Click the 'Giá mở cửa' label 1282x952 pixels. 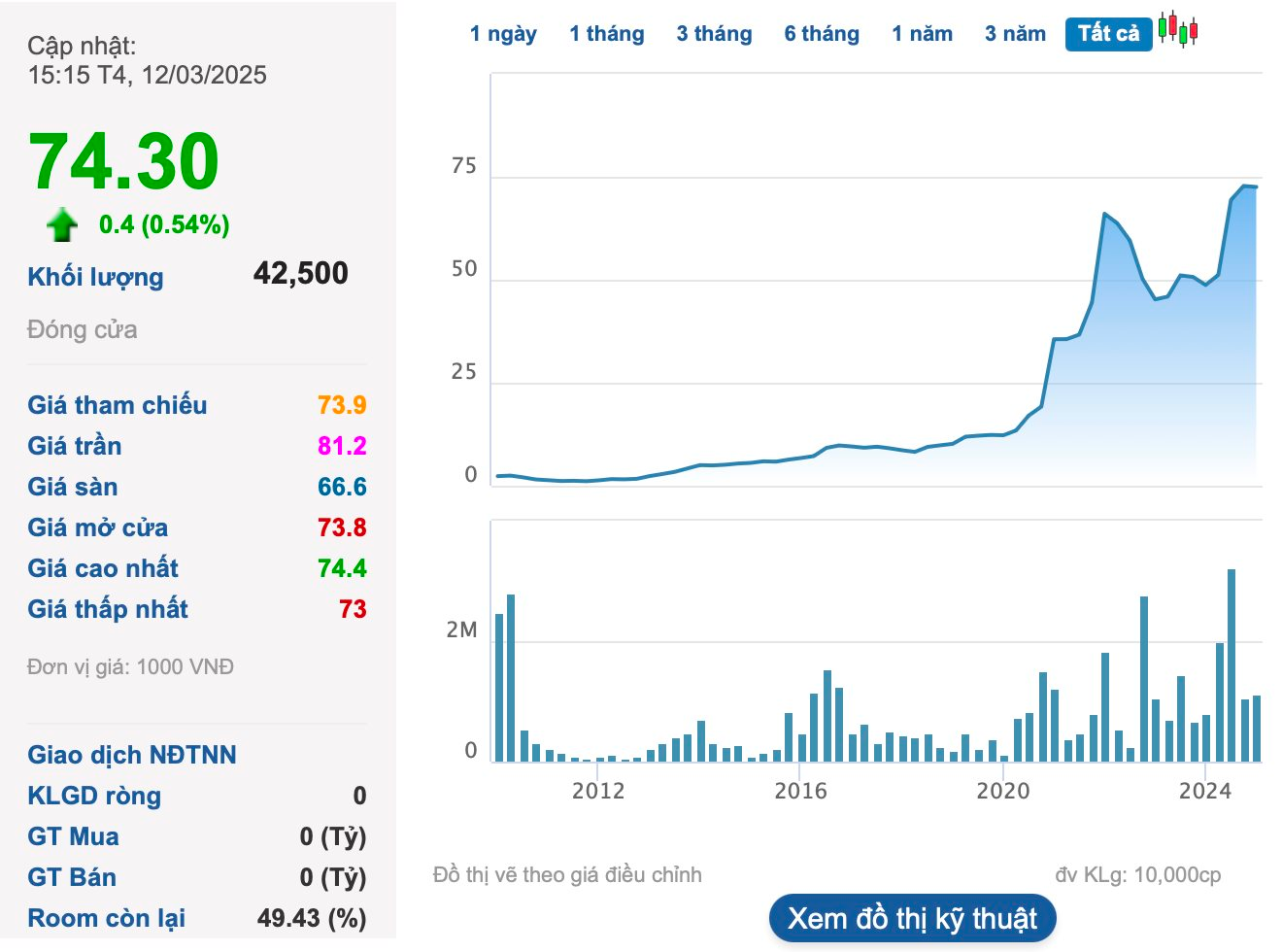(x=98, y=527)
